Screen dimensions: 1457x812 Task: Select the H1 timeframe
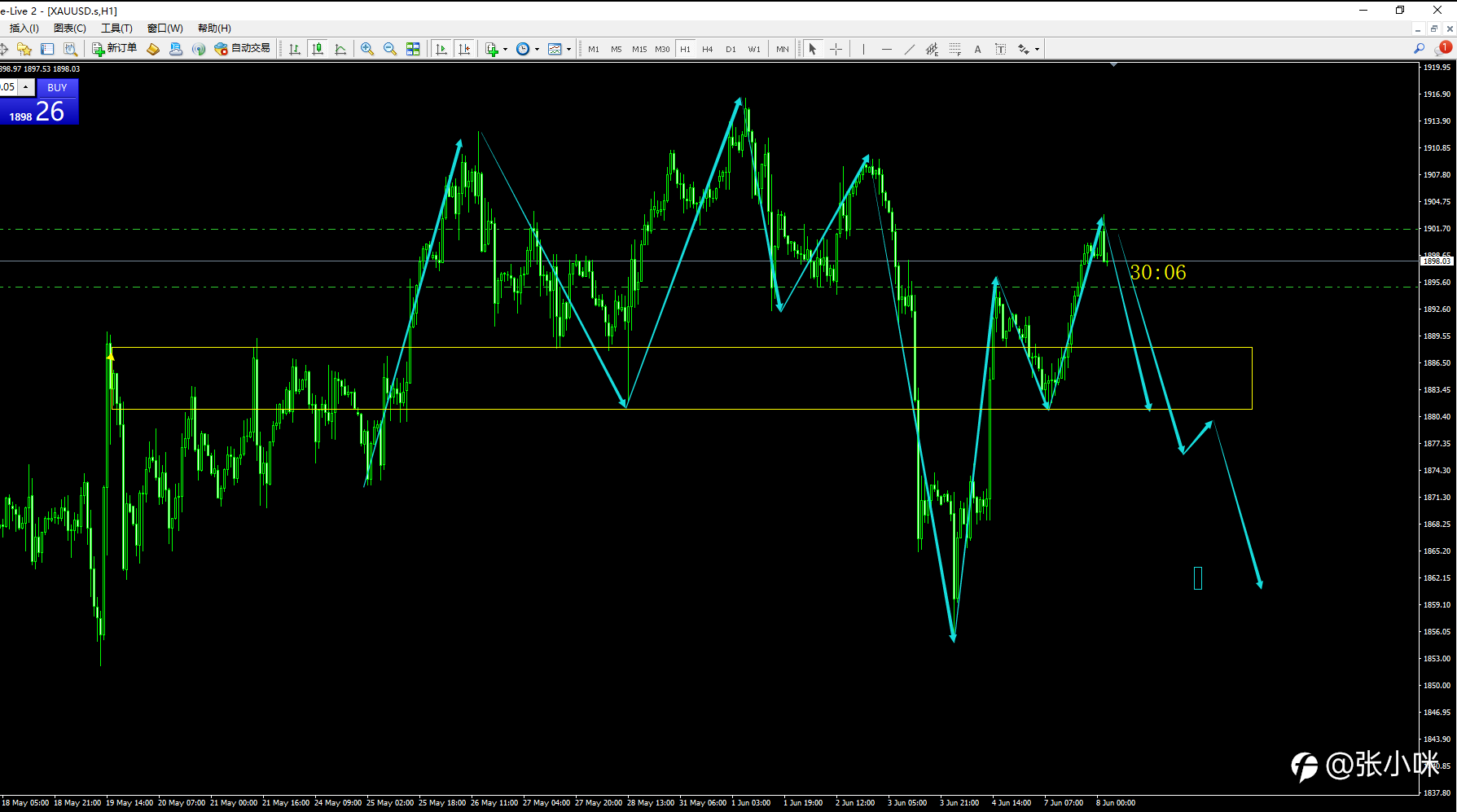(x=686, y=49)
